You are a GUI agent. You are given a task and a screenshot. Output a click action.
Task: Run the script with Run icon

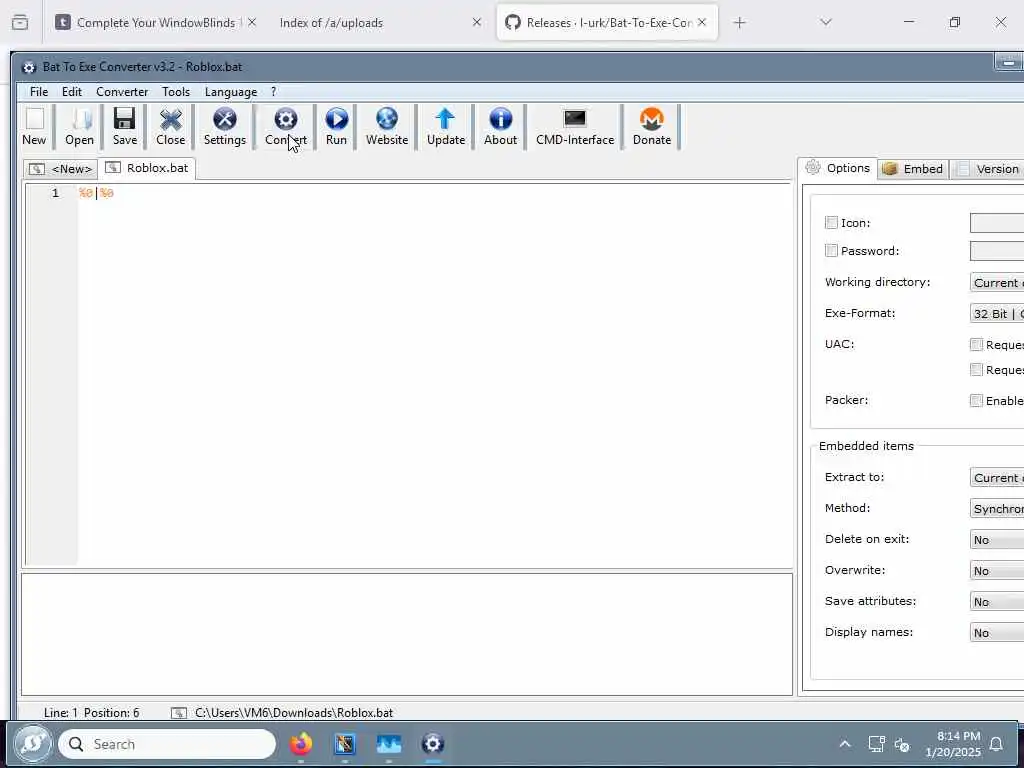pos(336,127)
